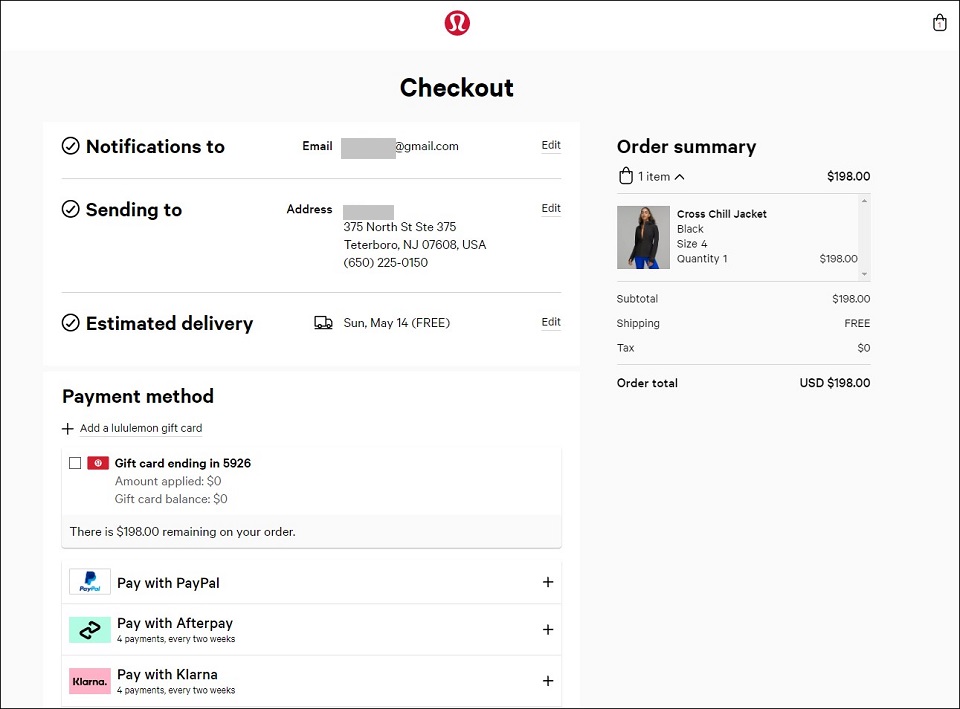Image resolution: width=960 pixels, height=709 pixels.
Task: Click the Shipping FREE value
Action: click(x=857, y=323)
